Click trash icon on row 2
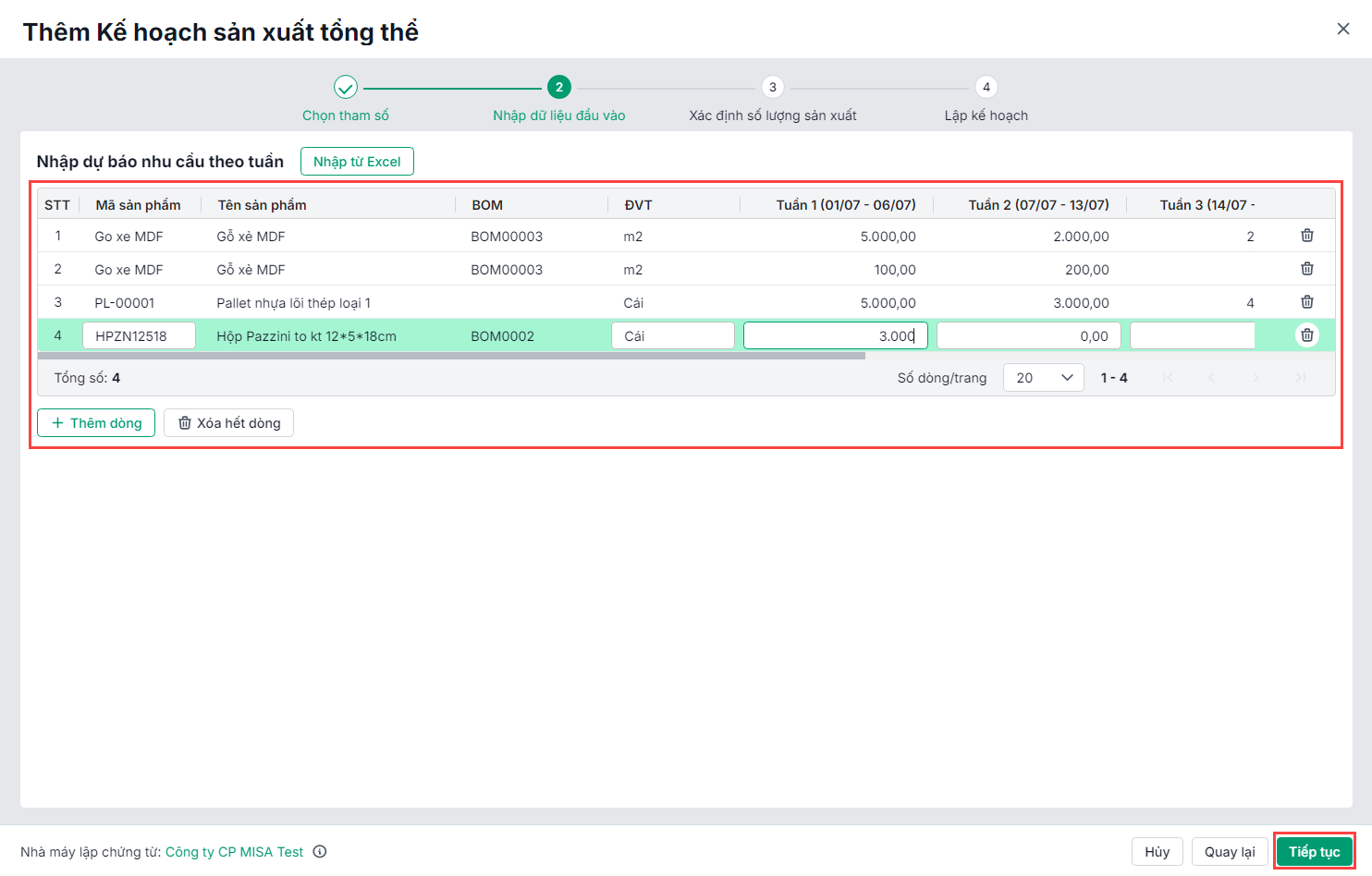1372x876 pixels. coord(1306,269)
